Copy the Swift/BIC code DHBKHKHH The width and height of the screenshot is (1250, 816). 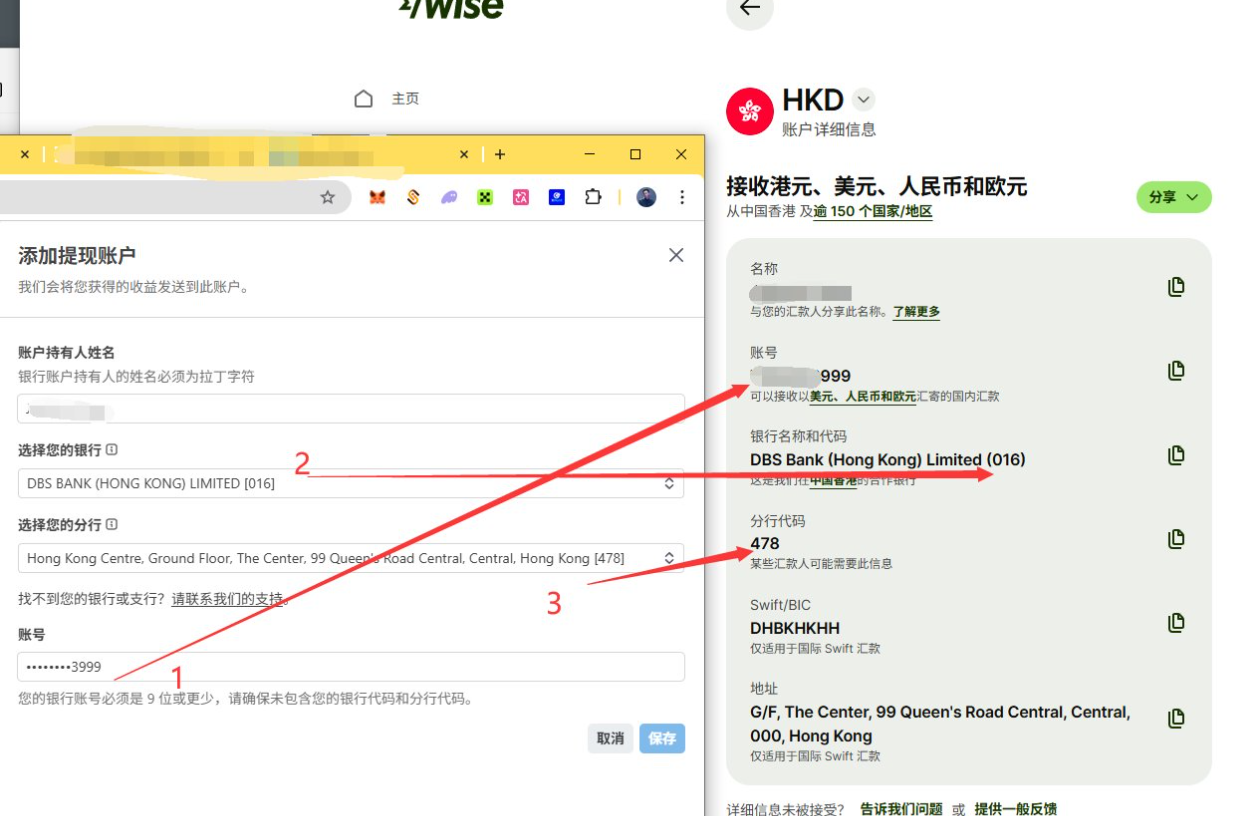[1176, 623]
